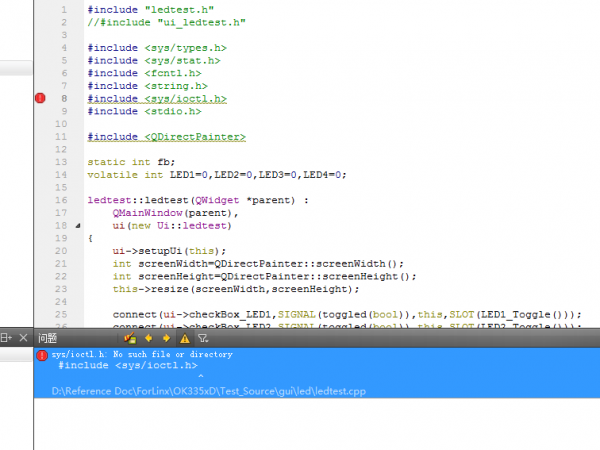Click red error marker beside line 8
The height and width of the screenshot is (450, 600).
pyautogui.click(x=41, y=99)
